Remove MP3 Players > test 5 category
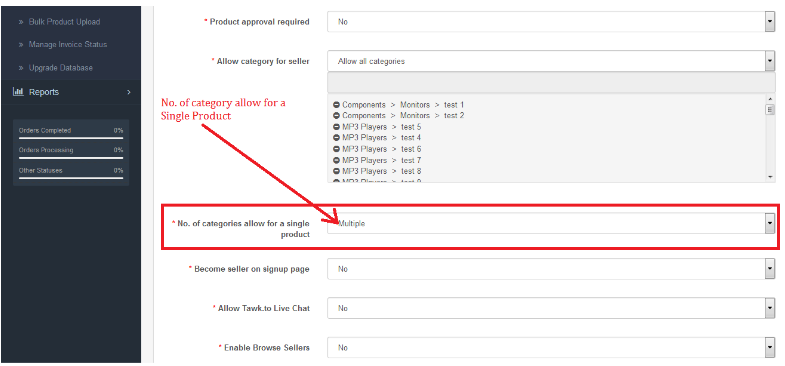Screen dimensions: 785x366 click(336, 127)
